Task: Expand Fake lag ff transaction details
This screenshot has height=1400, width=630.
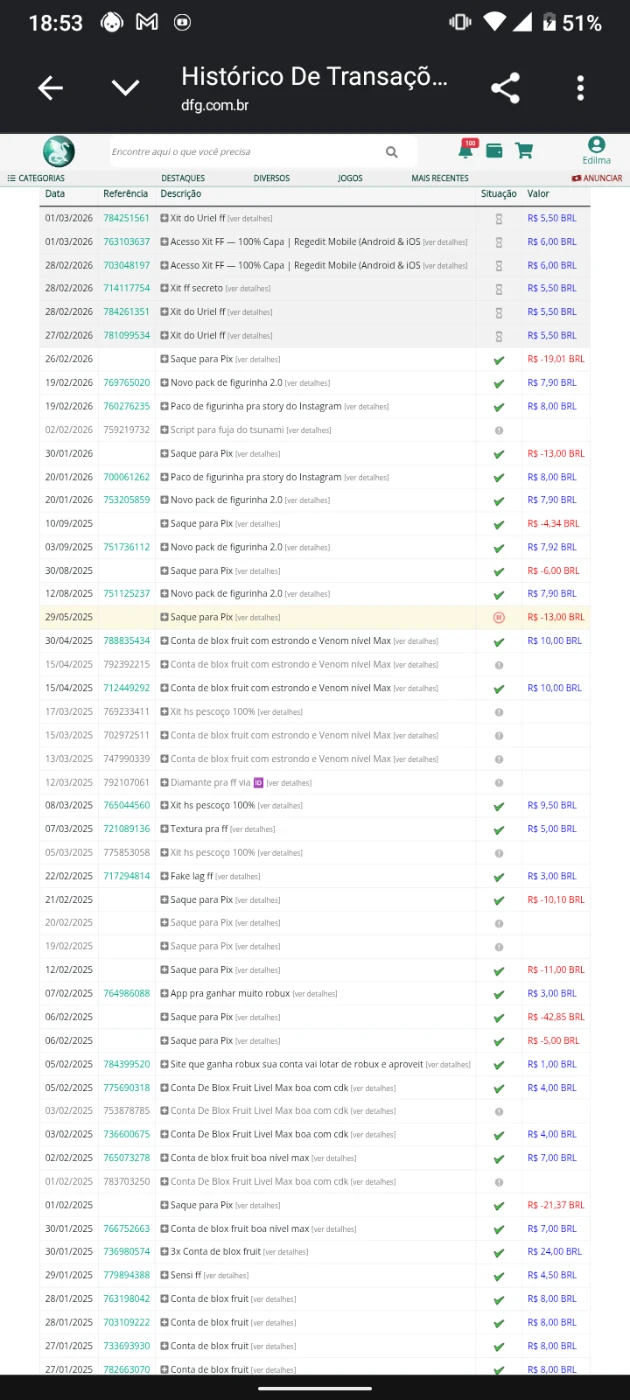Action: [165, 876]
